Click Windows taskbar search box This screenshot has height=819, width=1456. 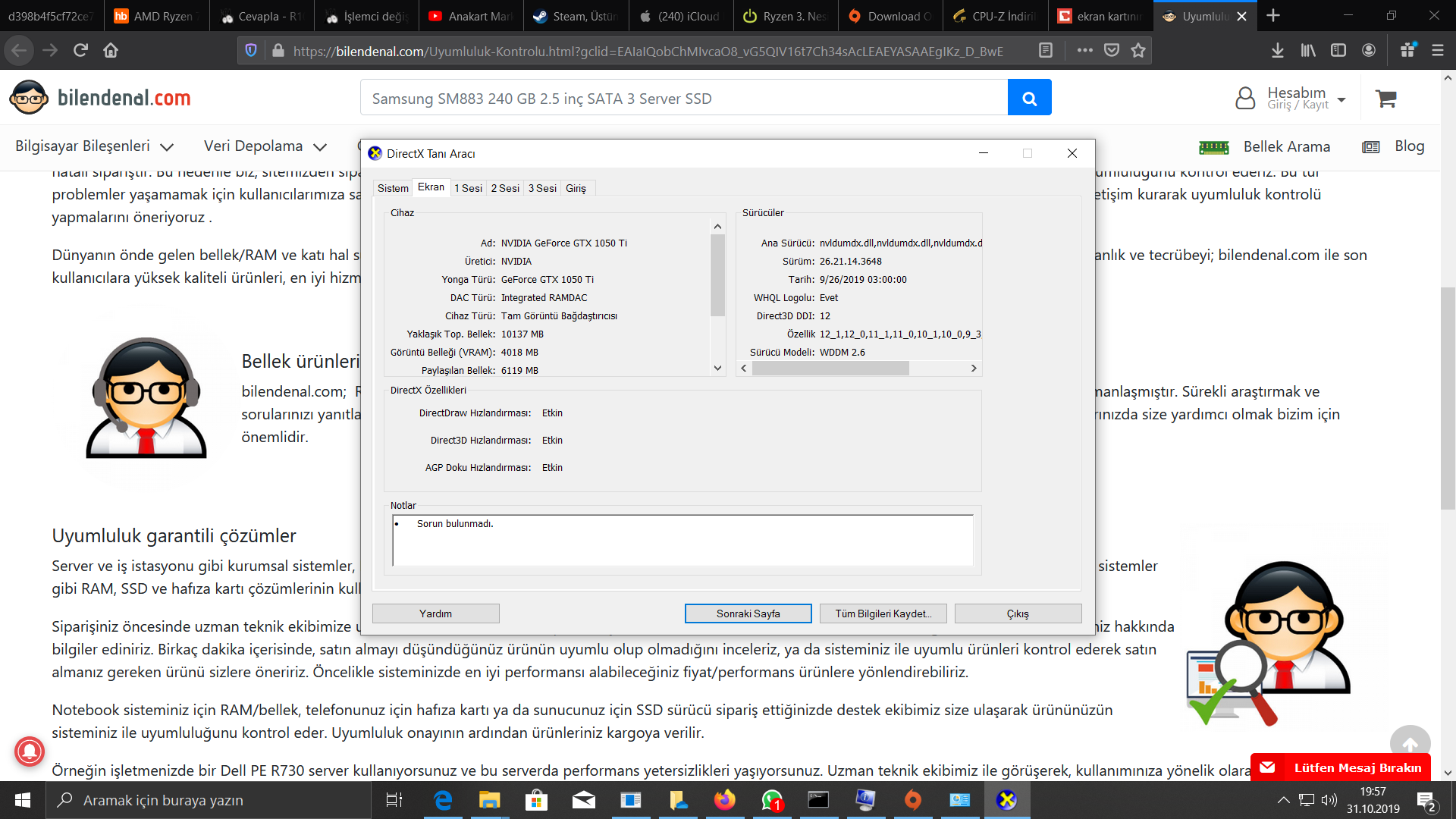(x=209, y=800)
